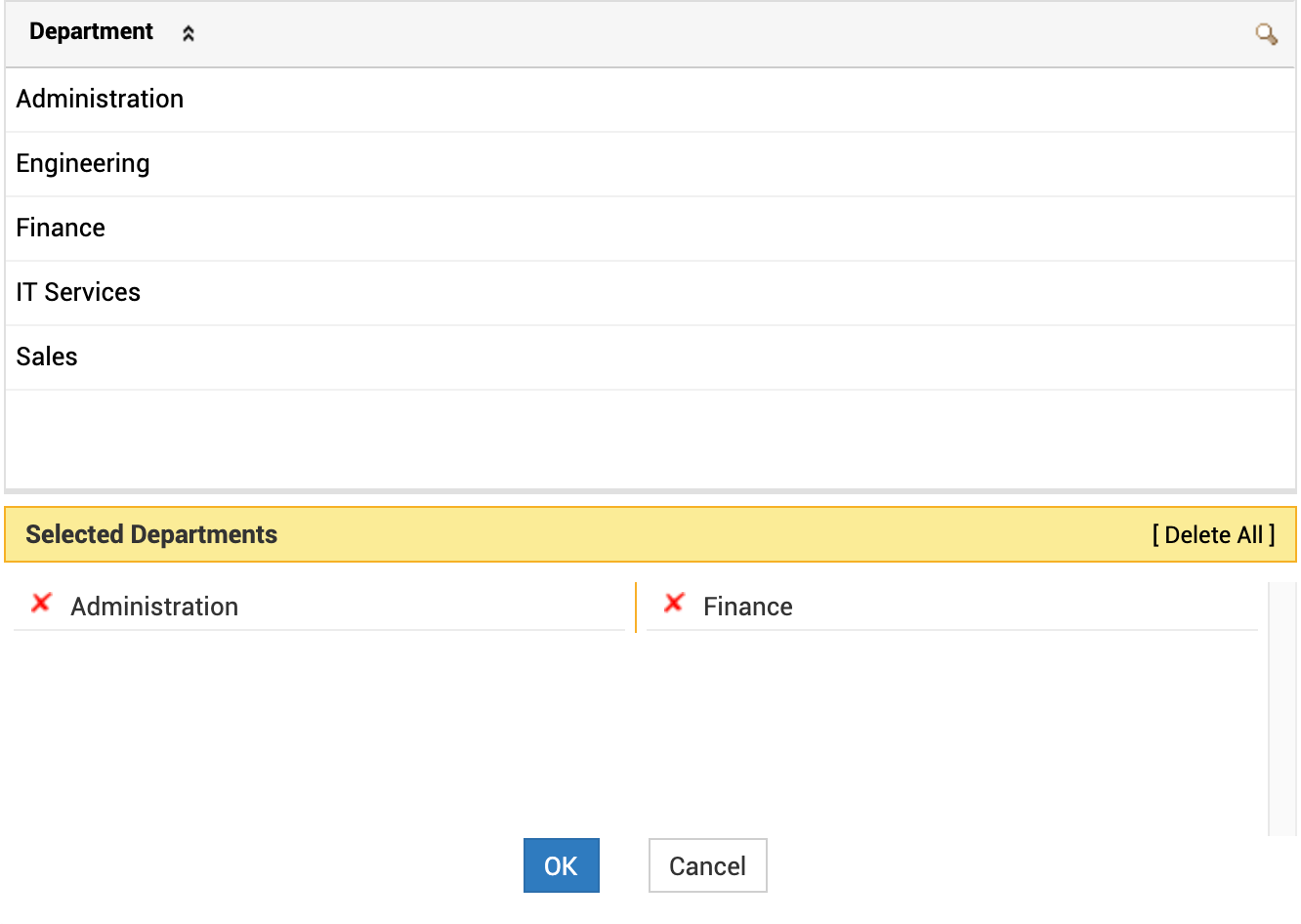Toggle Department column sort arrows

tap(189, 33)
